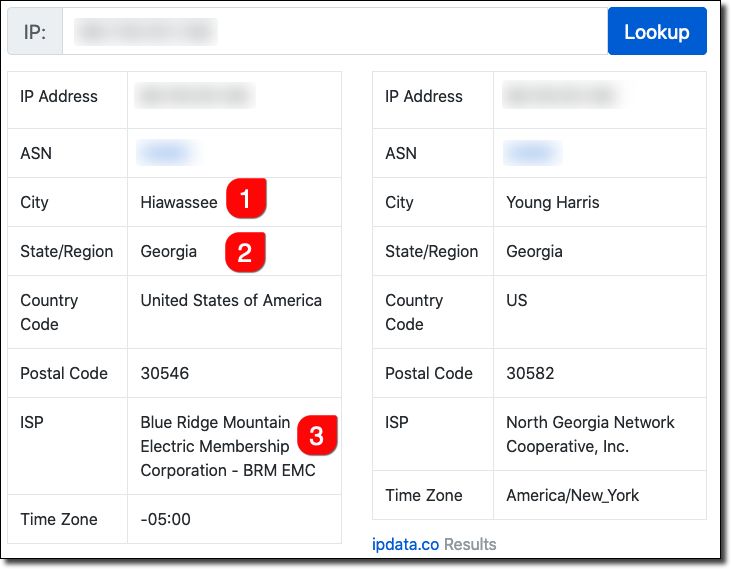This screenshot has height=569, width=731.
Task: Click the US country code value
Action: point(517,300)
